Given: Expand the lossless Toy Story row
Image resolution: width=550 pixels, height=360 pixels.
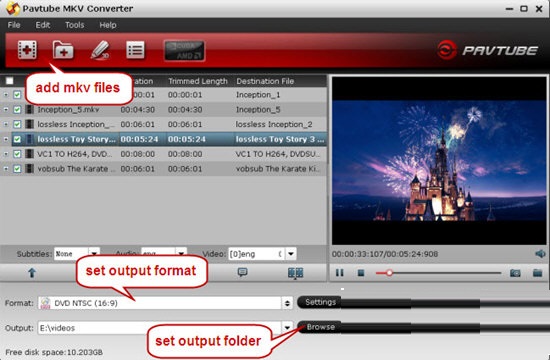Looking at the screenshot, I should click(x=6, y=139).
